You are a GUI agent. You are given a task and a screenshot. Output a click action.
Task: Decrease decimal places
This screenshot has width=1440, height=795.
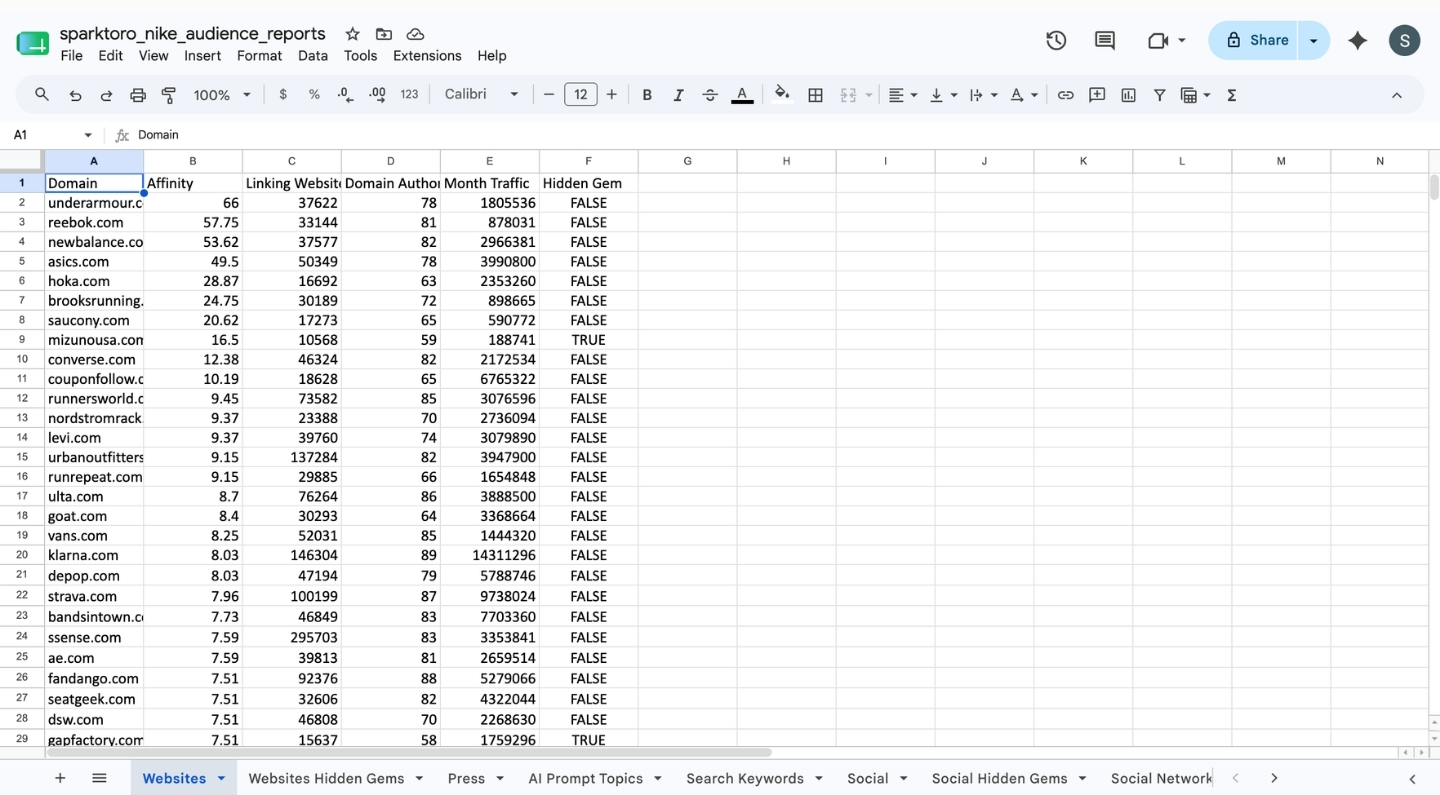click(x=345, y=95)
